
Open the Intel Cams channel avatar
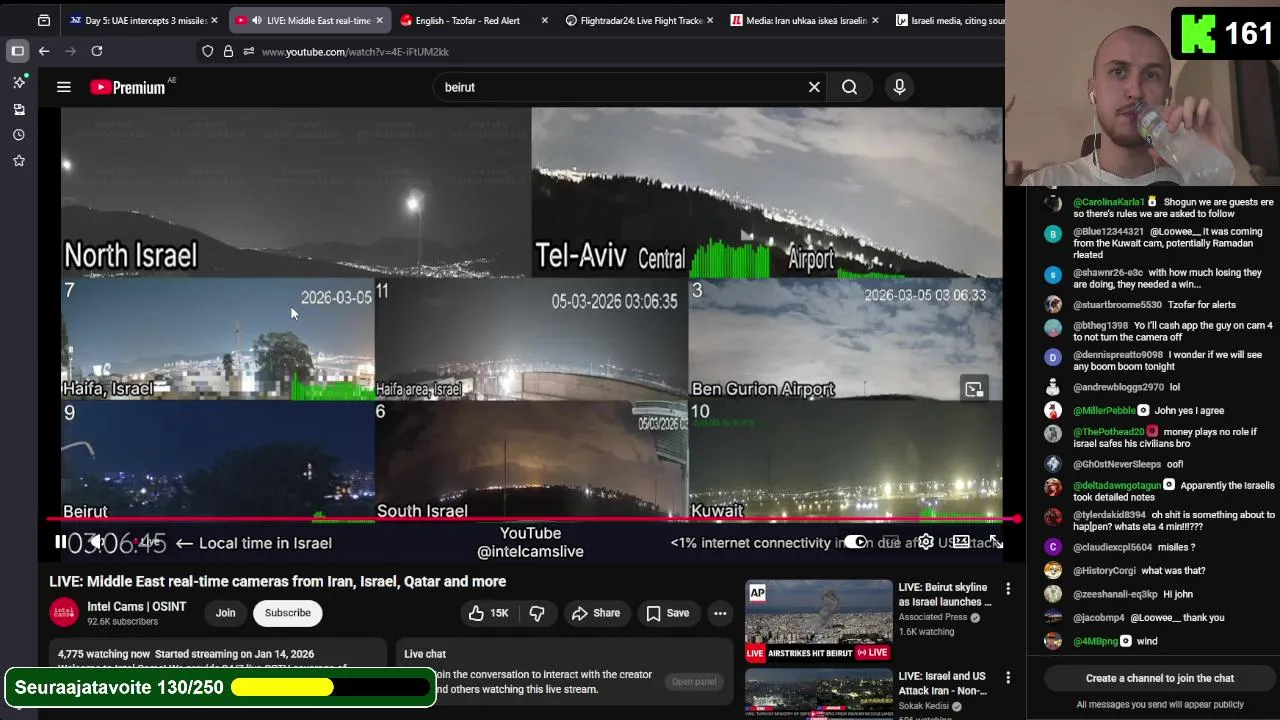[x=65, y=613]
